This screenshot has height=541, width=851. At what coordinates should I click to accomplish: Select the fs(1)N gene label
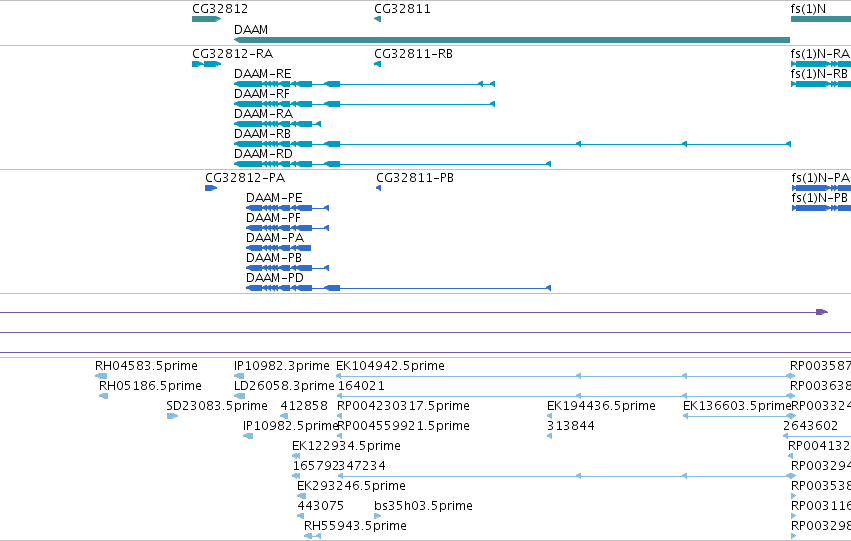pos(808,9)
